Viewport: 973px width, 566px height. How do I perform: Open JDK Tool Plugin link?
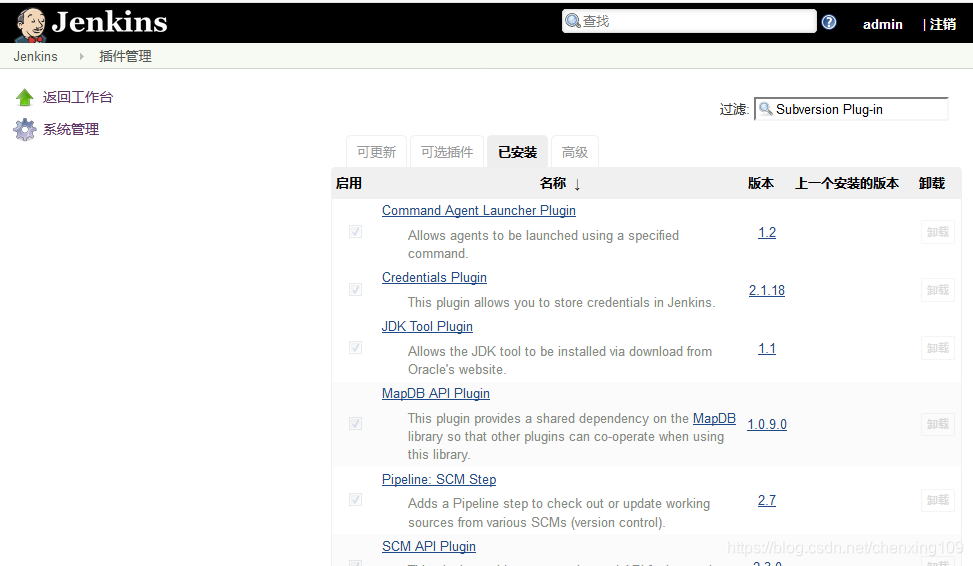pos(427,326)
